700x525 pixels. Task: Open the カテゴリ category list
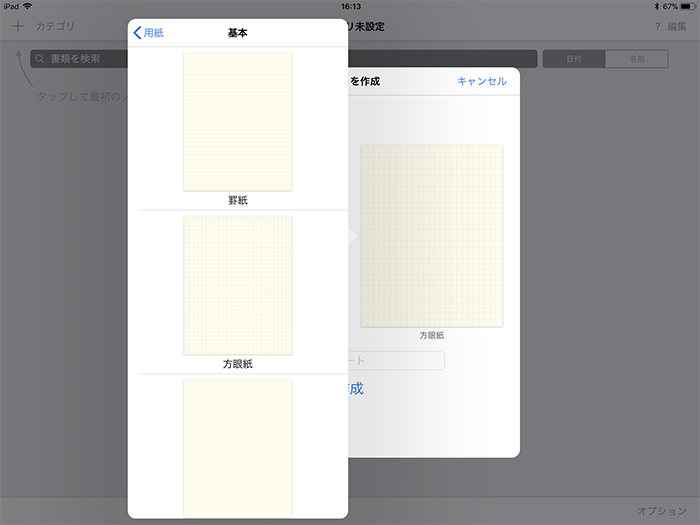(x=55, y=26)
